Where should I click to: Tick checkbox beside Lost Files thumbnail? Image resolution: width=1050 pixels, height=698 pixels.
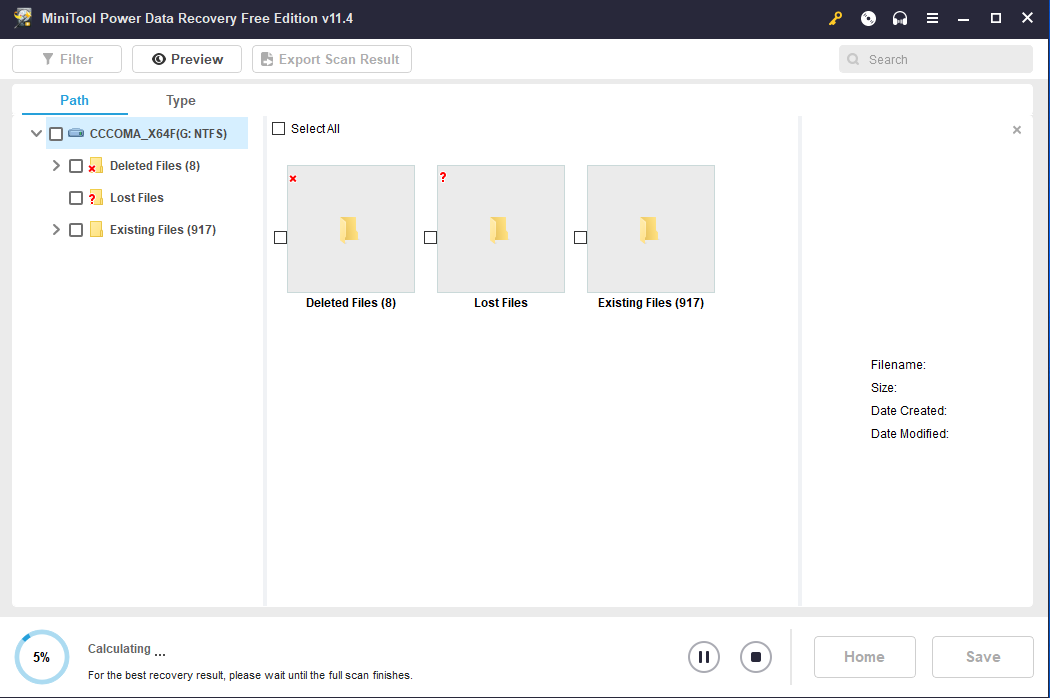pos(431,238)
